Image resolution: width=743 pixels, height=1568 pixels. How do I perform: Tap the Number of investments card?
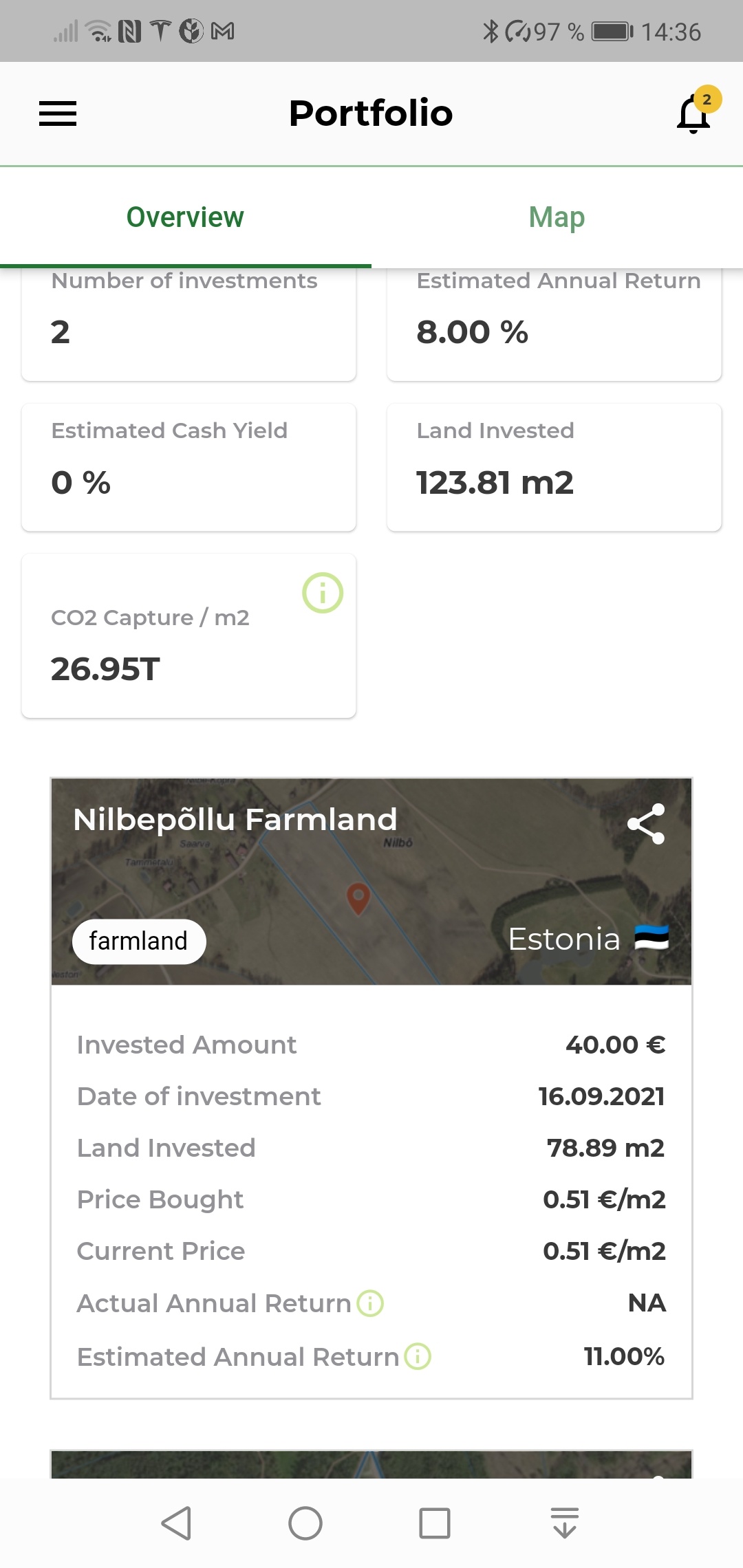[189, 324]
